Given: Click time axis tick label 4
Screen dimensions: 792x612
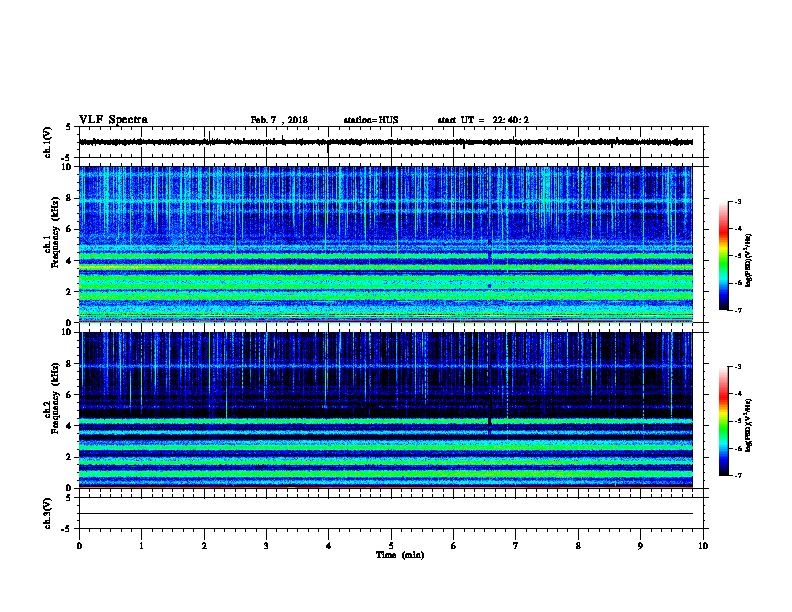Looking at the screenshot, I should coord(328,545).
